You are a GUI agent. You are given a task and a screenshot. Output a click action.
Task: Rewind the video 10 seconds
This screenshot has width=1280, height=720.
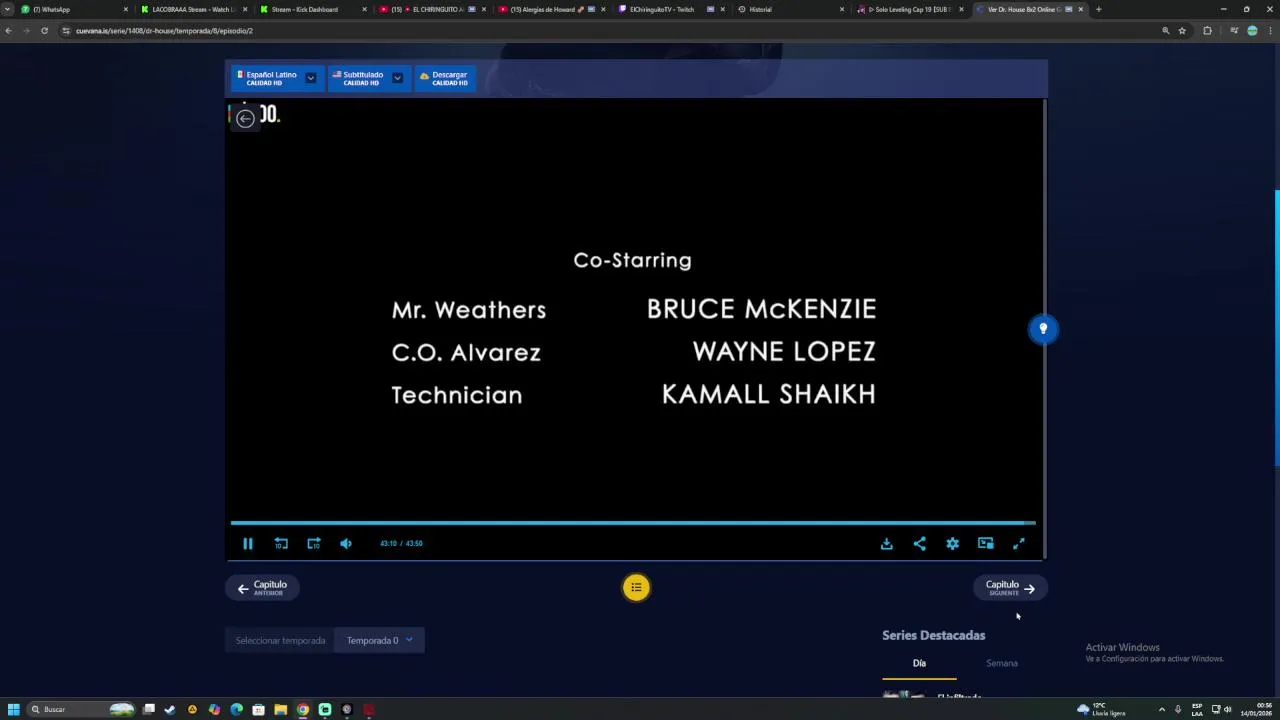[281, 543]
